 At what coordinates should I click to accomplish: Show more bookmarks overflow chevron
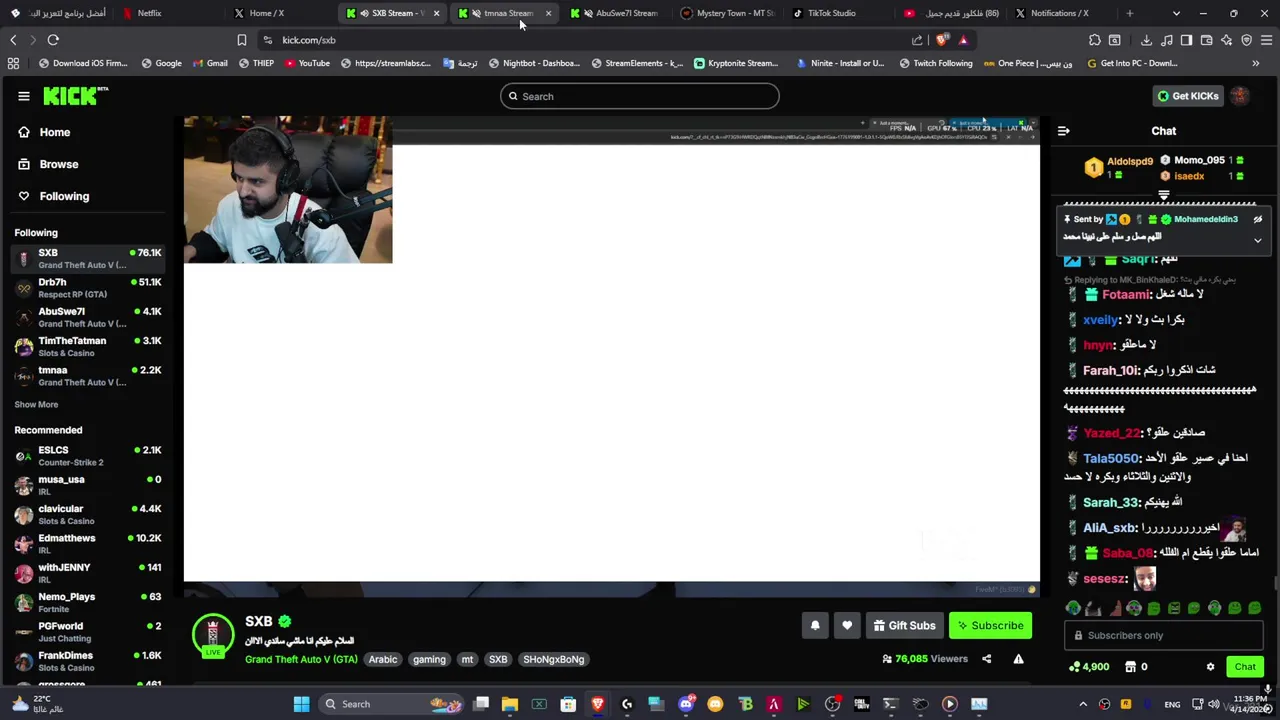tap(1256, 63)
